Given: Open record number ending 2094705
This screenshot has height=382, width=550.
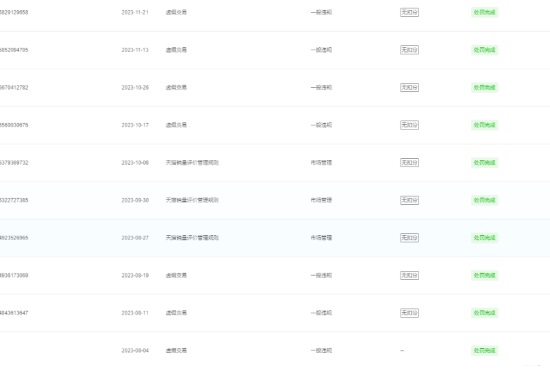Looking at the screenshot, I should point(14,50).
